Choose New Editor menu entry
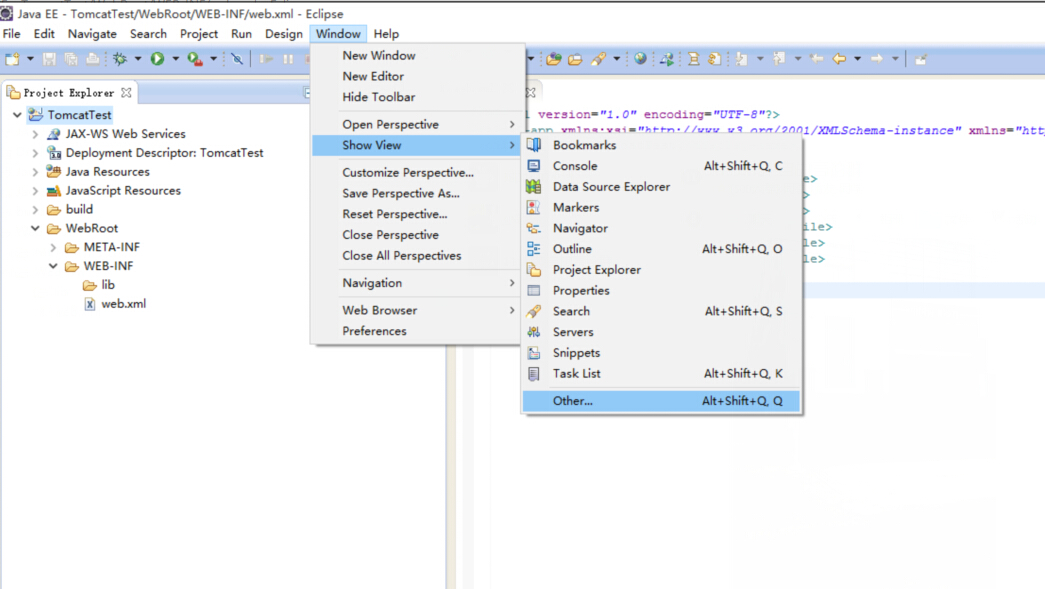This screenshot has height=589, width=1045. (419, 76)
